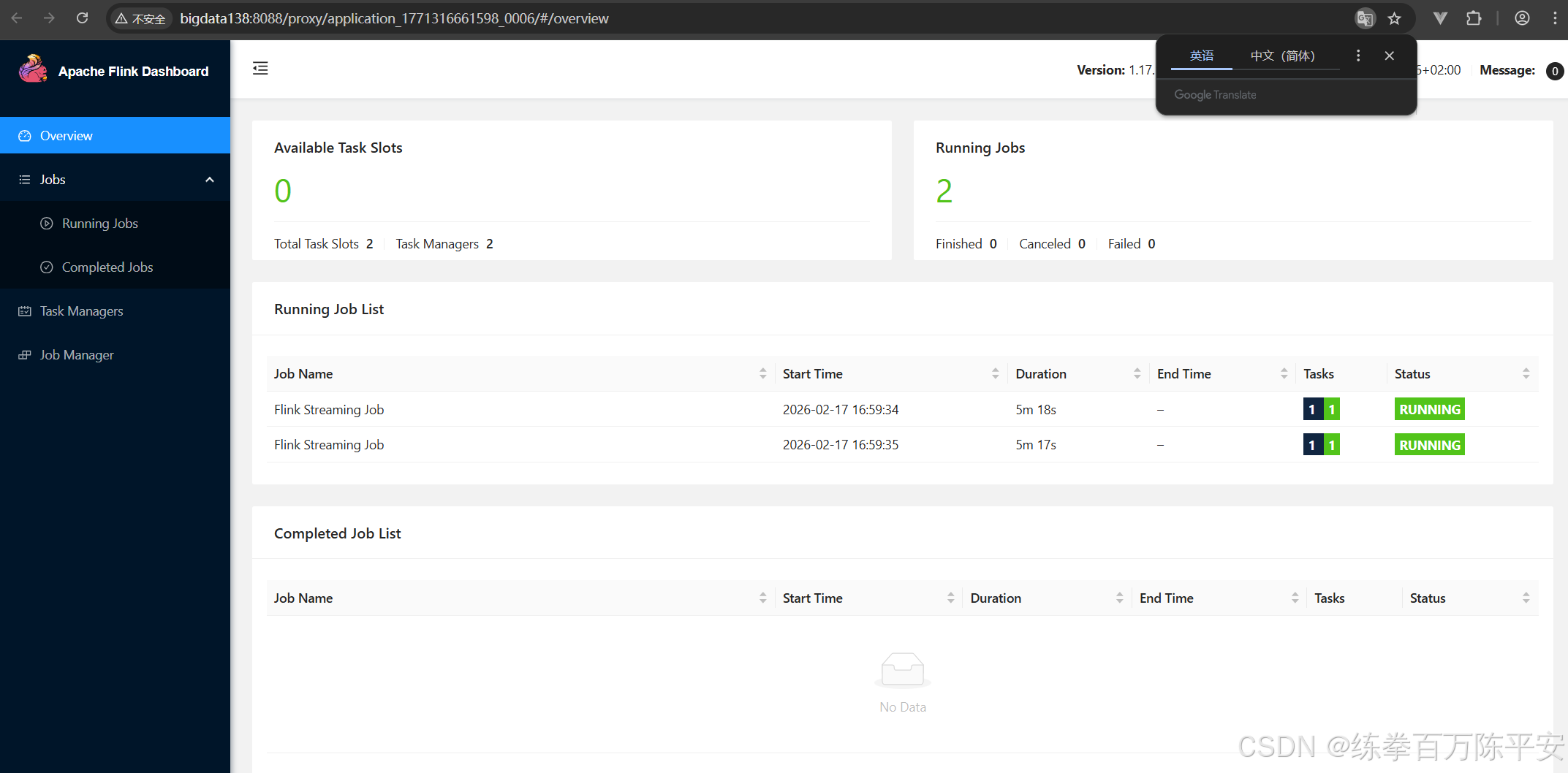
Task: Click the Total Task Slots value
Action: (369, 244)
